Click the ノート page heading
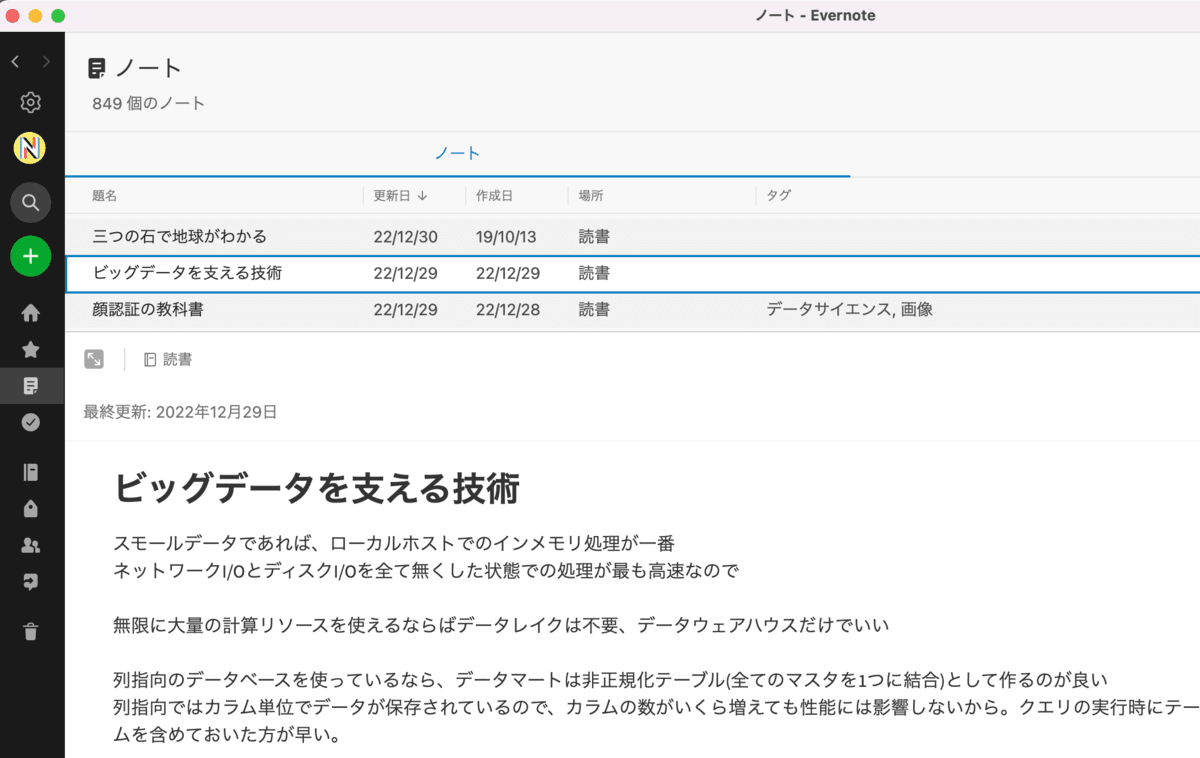 149,68
